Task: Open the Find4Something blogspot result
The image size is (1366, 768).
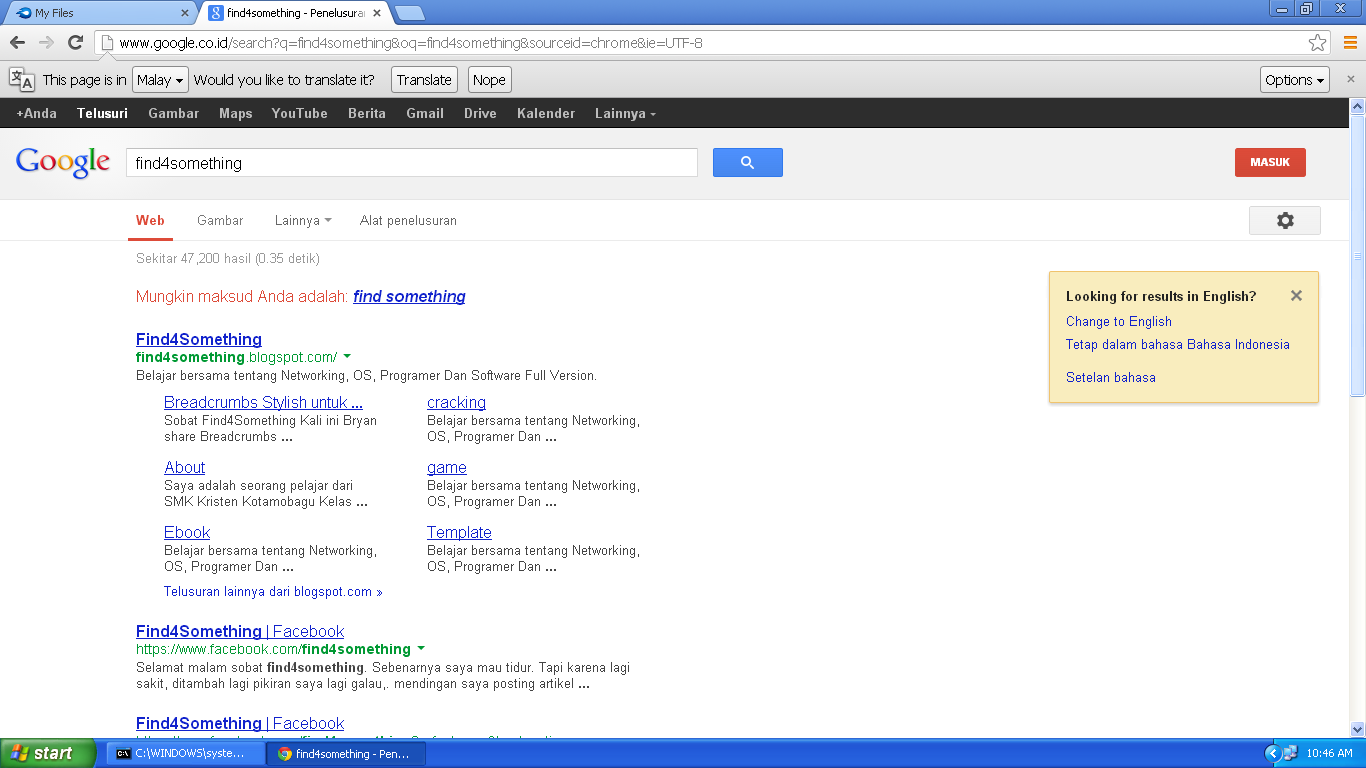Action: pyautogui.click(x=199, y=339)
